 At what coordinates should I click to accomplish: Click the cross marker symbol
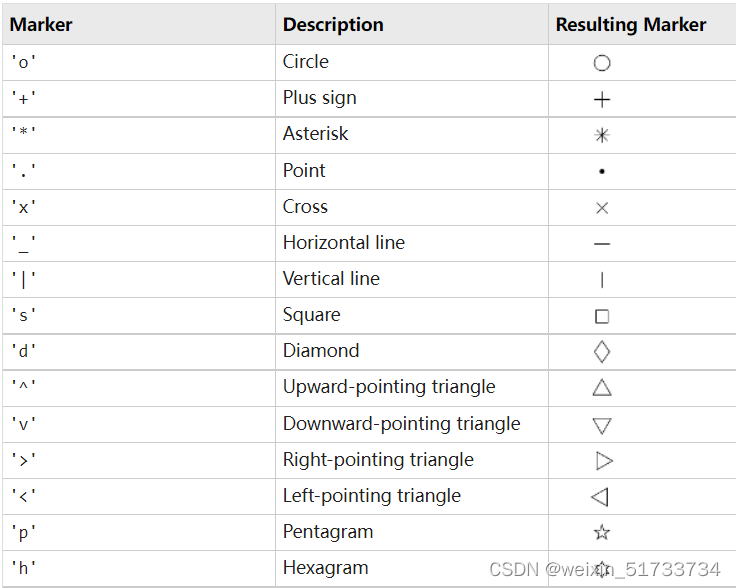coord(602,208)
